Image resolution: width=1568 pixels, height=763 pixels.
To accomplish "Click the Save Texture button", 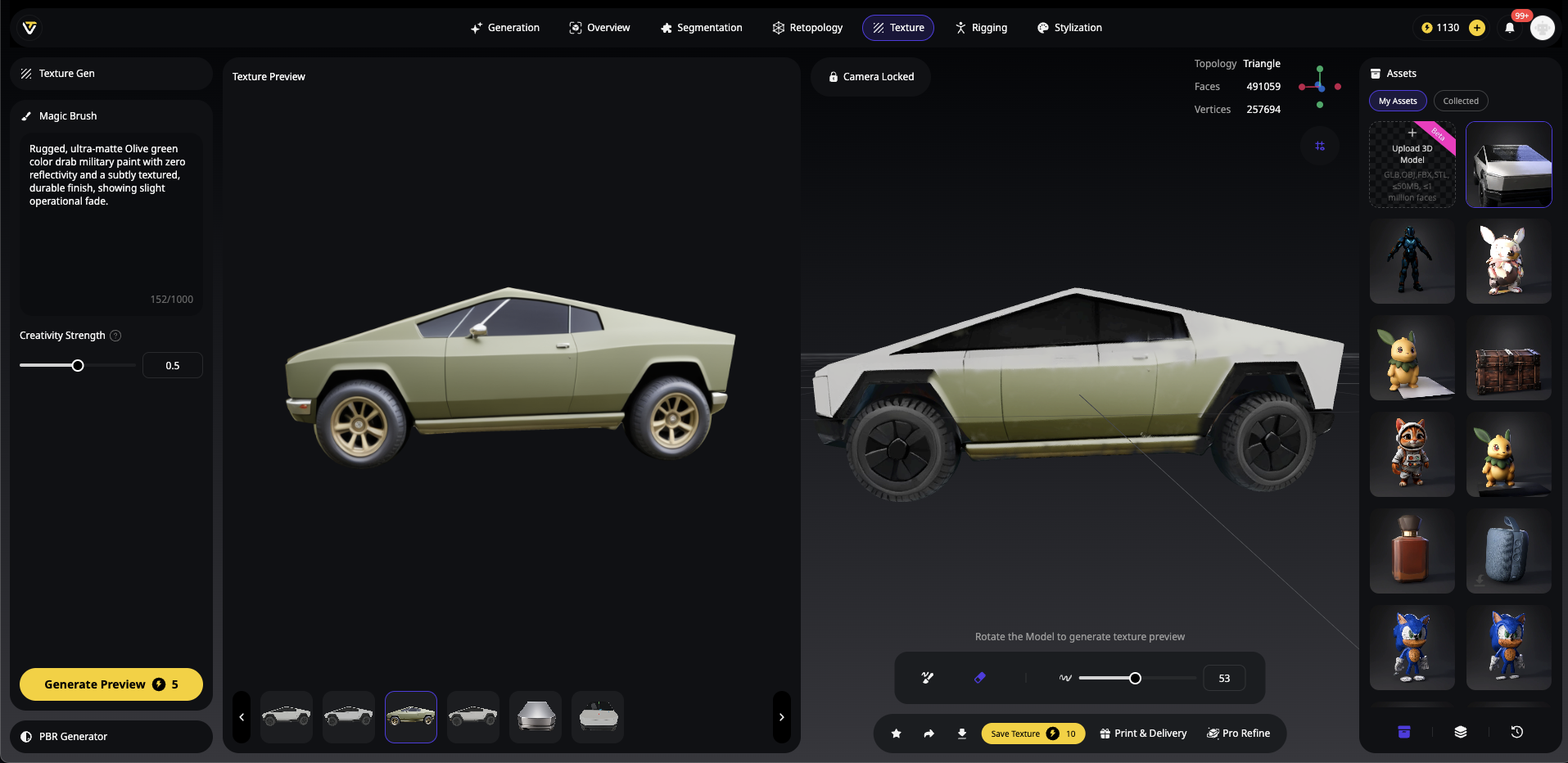I will pos(1033,734).
